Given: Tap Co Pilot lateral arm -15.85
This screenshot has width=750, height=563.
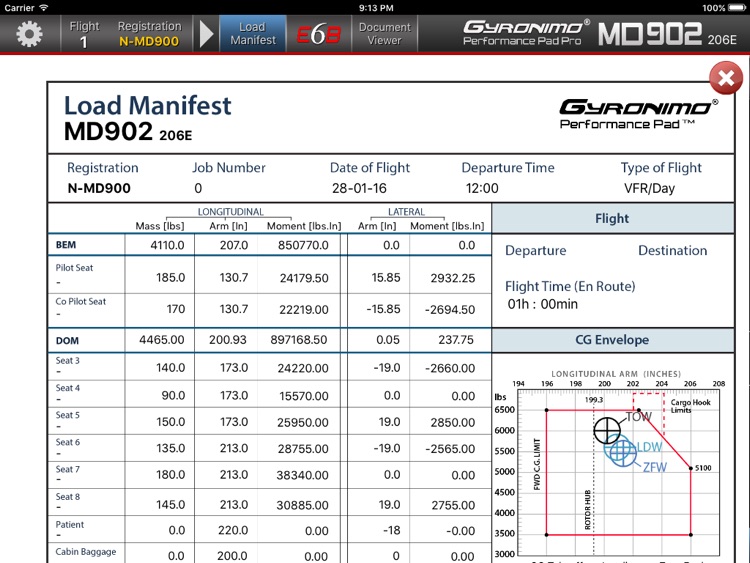Looking at the screenshot, I should [x=383, y=309].
